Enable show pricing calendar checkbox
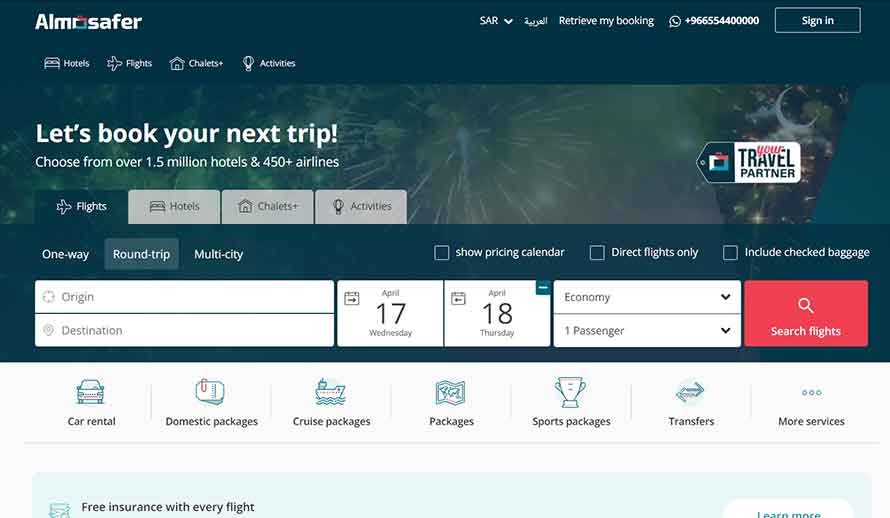890x518 pixels. point(442,252)
